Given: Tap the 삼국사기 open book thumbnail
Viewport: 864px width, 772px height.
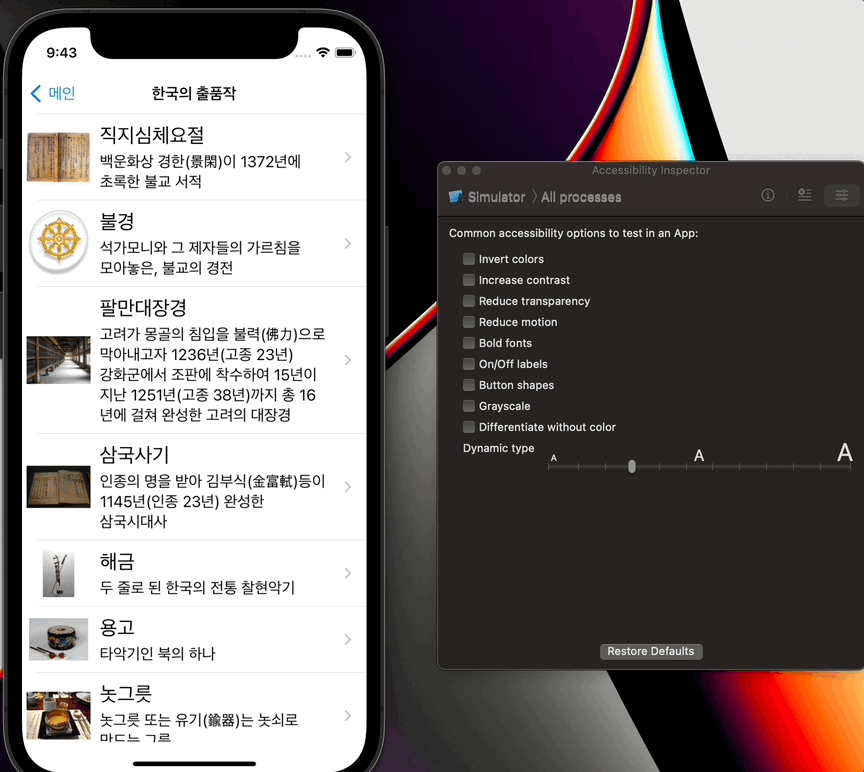Looking at the screenshot, I should pos(58,487).
